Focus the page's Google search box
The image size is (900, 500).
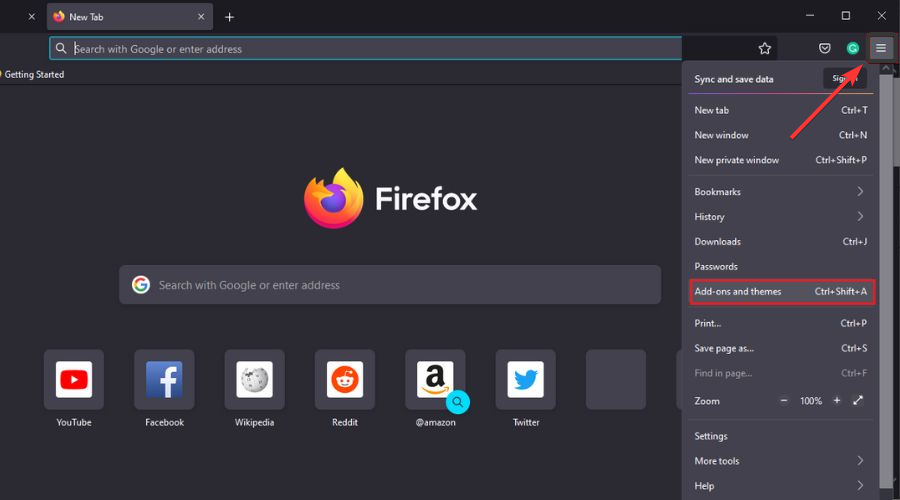pos(390,285)
